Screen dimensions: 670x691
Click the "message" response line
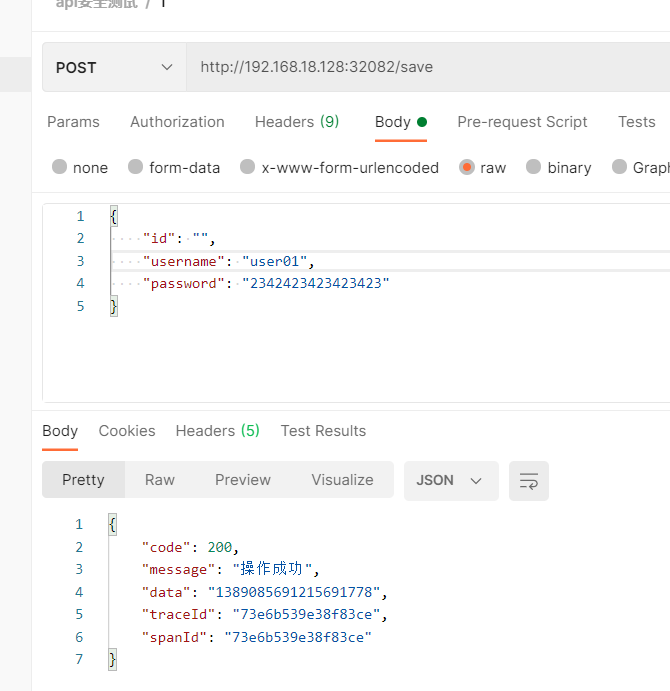click(x=230, y=569)
